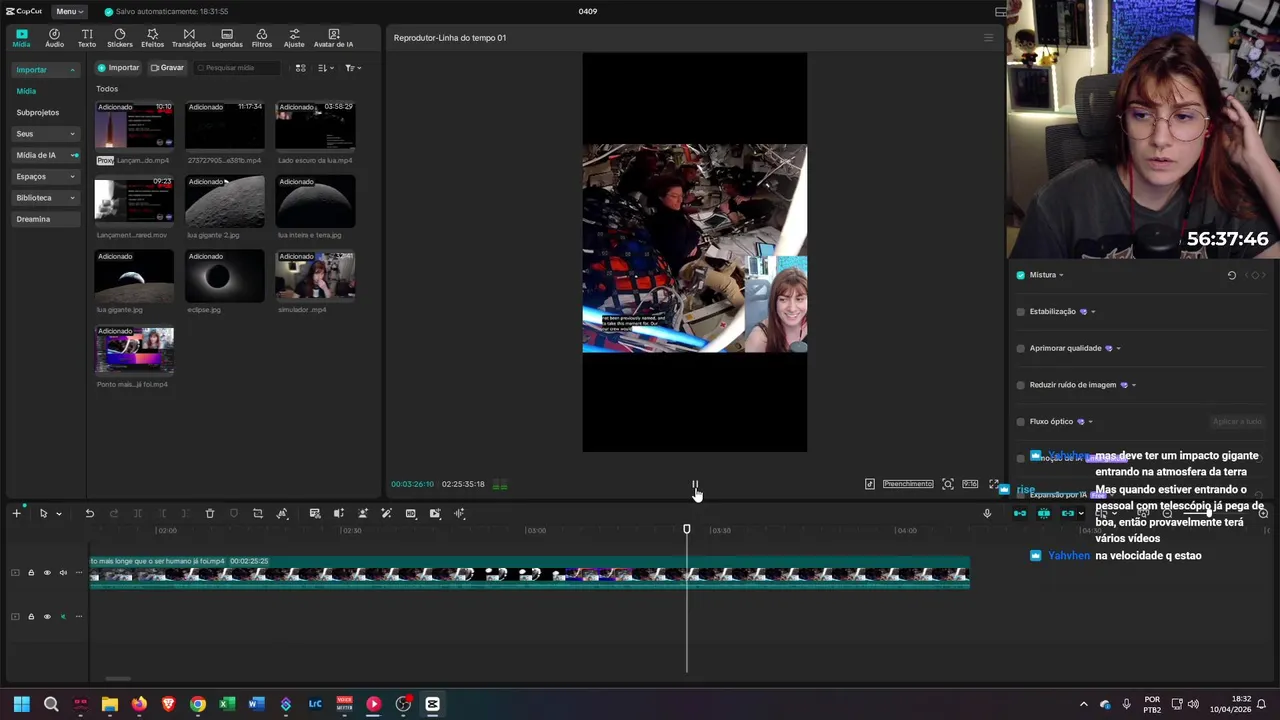Expand the Mistura settings arrow
The image size is (1280, 720).
click(1061, 275)
